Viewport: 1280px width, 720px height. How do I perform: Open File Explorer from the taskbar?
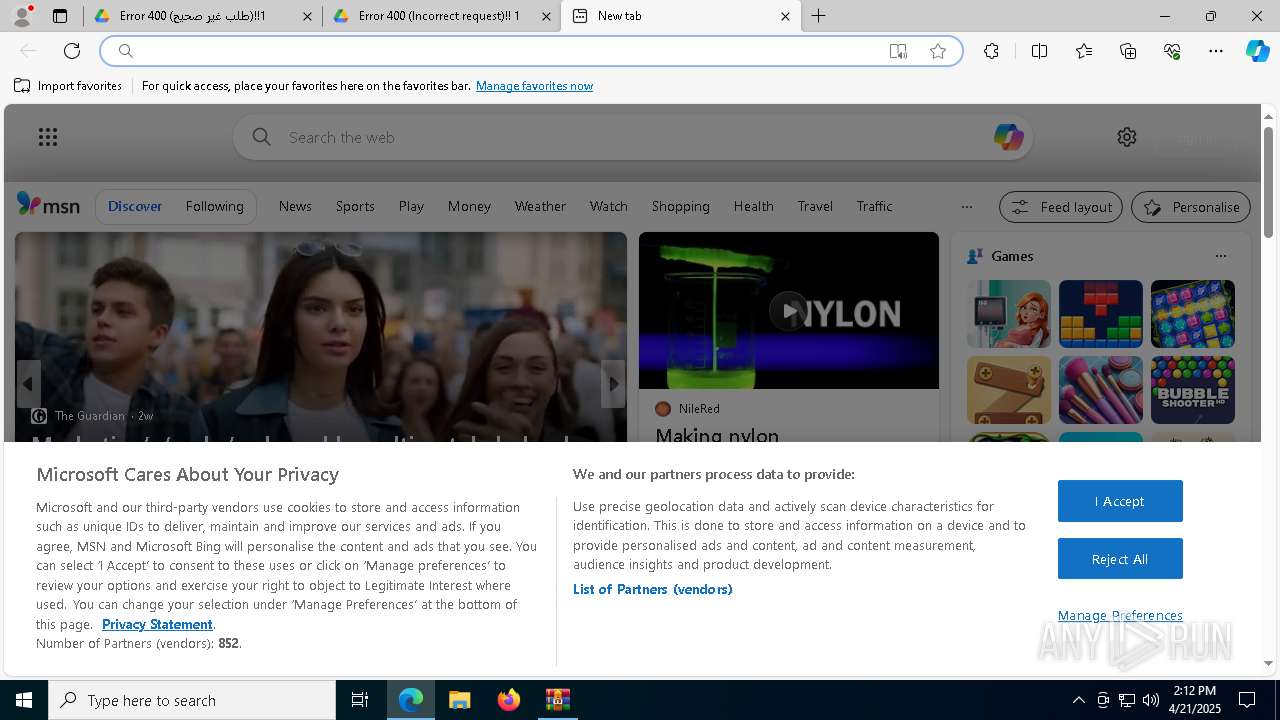pyautogui.click(x=459, y=700)
